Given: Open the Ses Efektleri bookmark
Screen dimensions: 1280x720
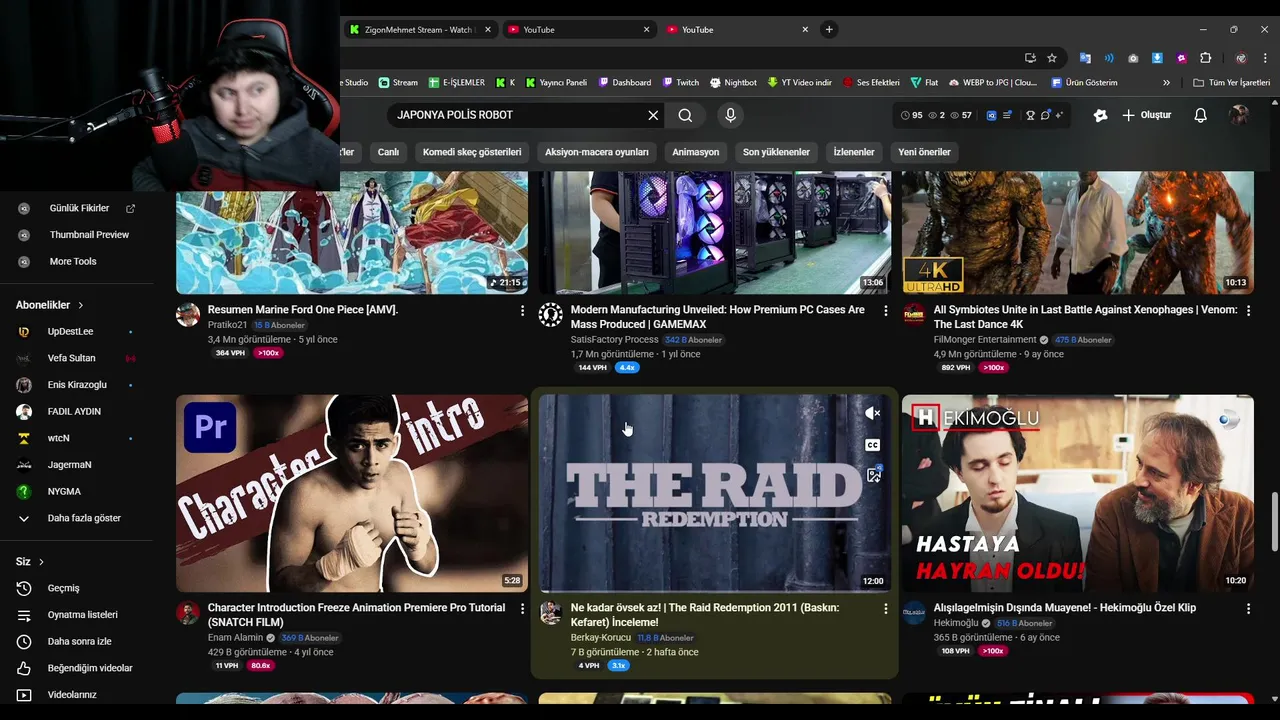Looking at the screenshot, I should click(871, 83).
